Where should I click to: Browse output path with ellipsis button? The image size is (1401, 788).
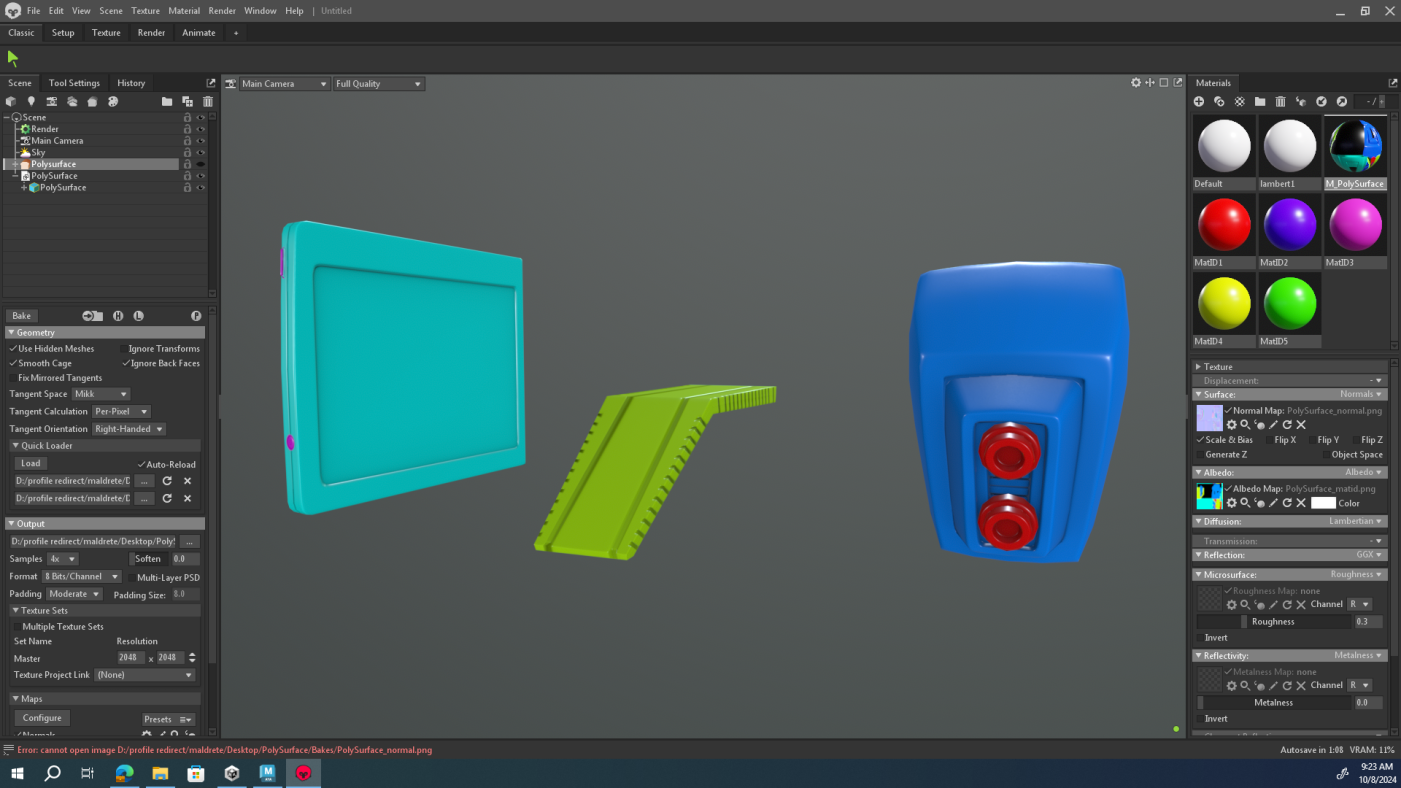pyautogui.click(x=189, y=542)
